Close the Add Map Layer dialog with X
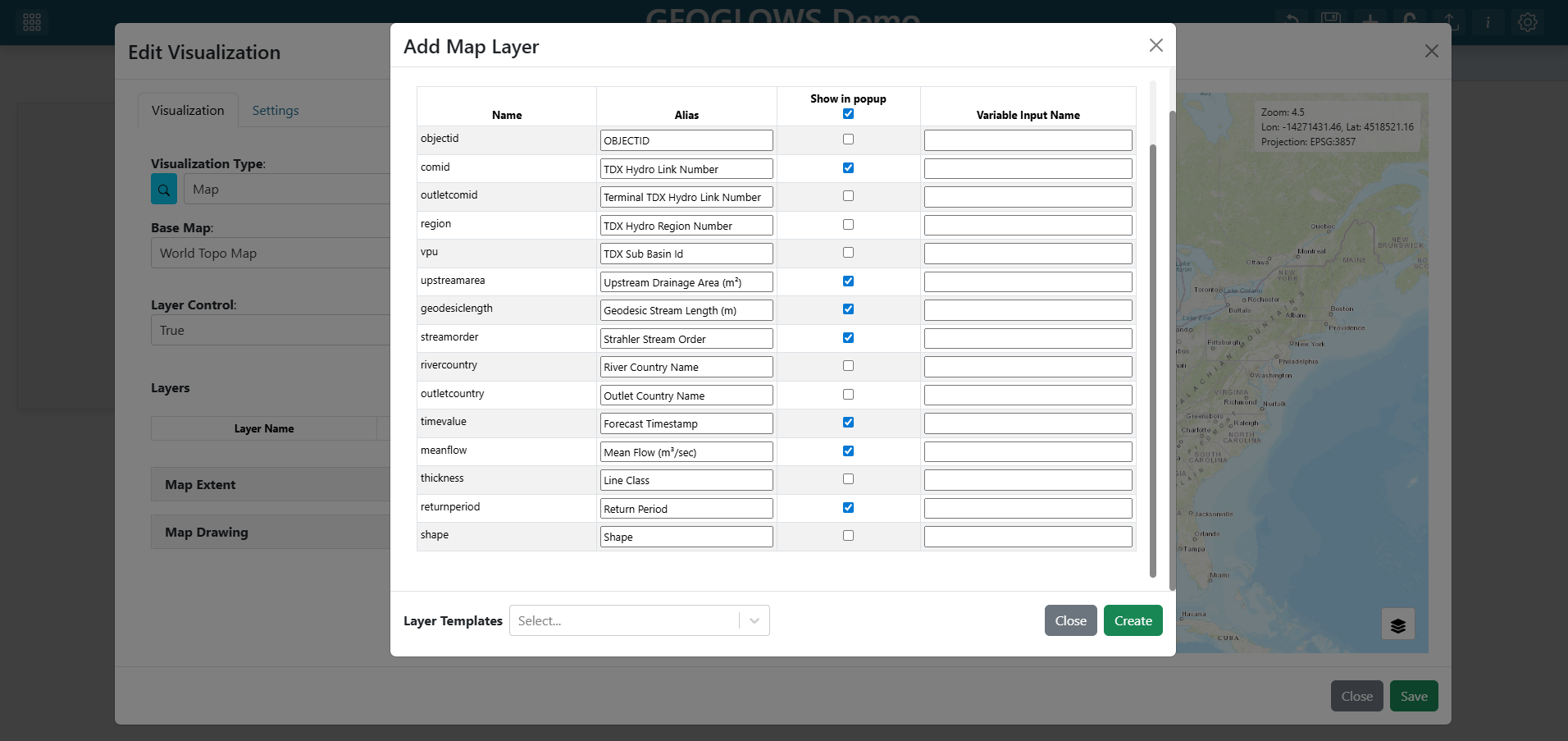Viewport: 1568px width, 741px height. click(x=1155, y=45)
